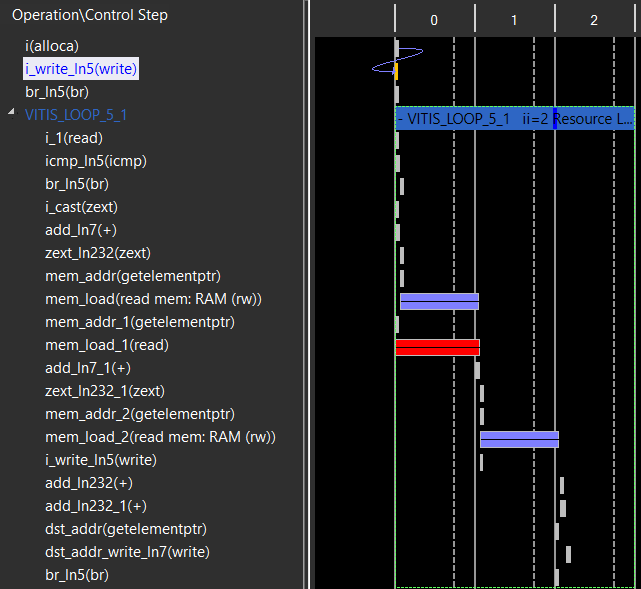
Task: Select the highlighted i_write_ln5(write) operation
Action: (x=81, y=69)
